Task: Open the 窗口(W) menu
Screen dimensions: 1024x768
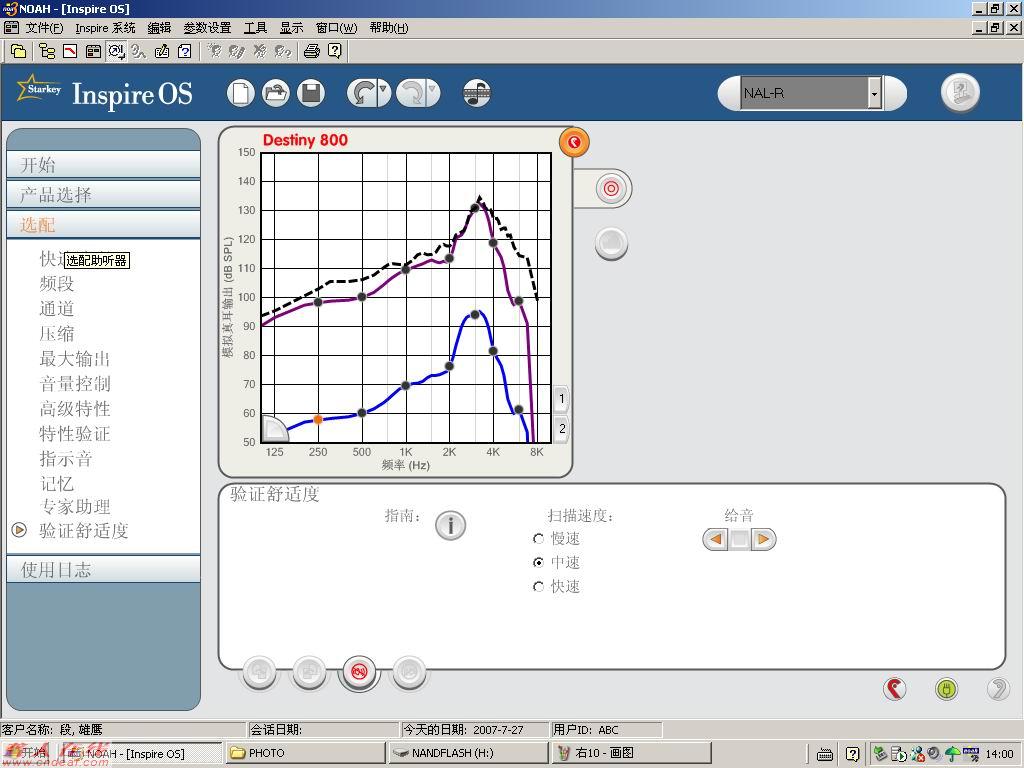Action: 336,27
